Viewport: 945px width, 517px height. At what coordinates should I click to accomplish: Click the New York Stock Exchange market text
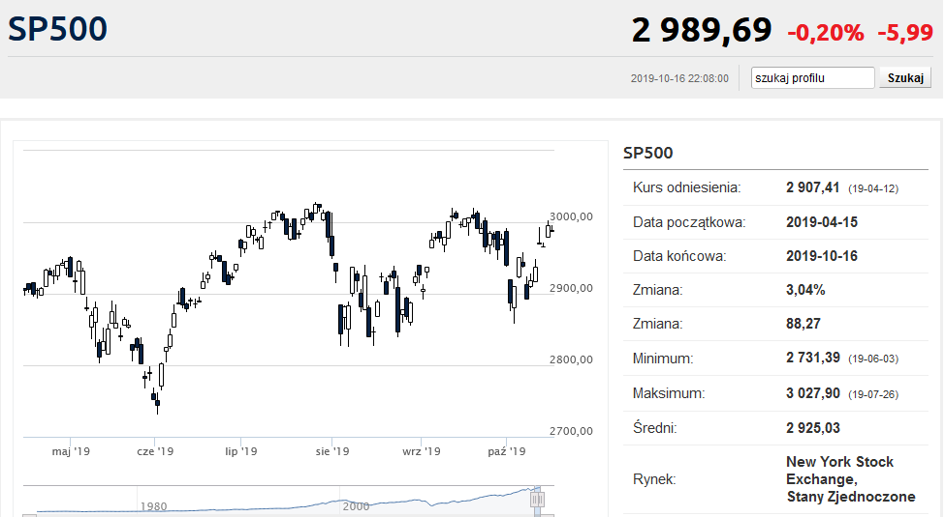pyautogui.click(x=840, y=479)
